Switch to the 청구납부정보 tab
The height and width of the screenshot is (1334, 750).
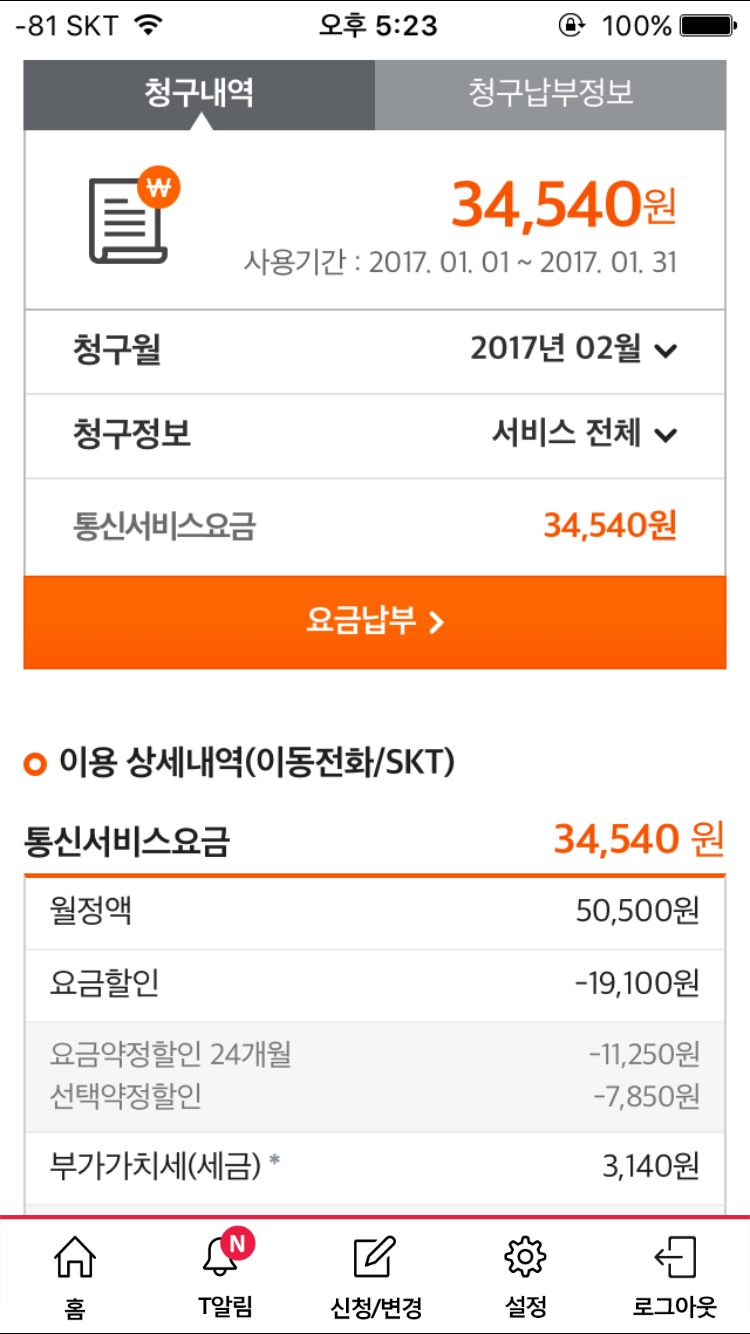(x=550, y=94)
